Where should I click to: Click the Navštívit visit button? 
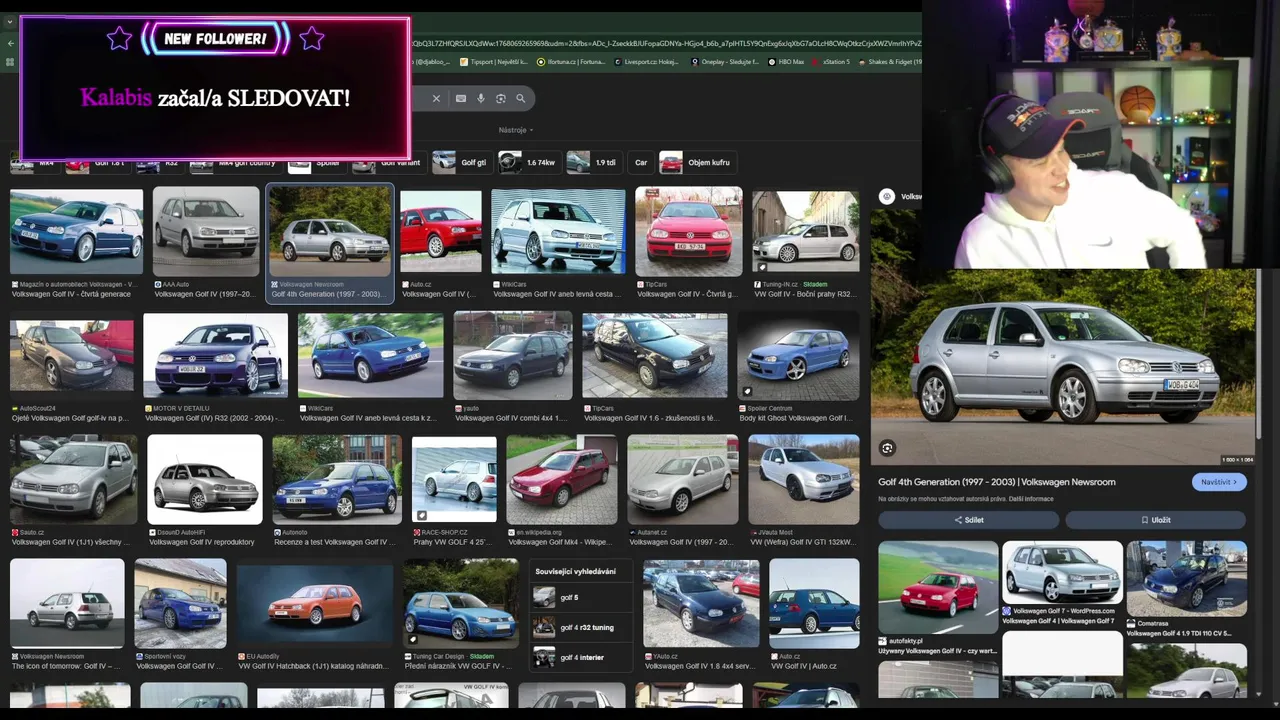click(x=1219, y=482)
